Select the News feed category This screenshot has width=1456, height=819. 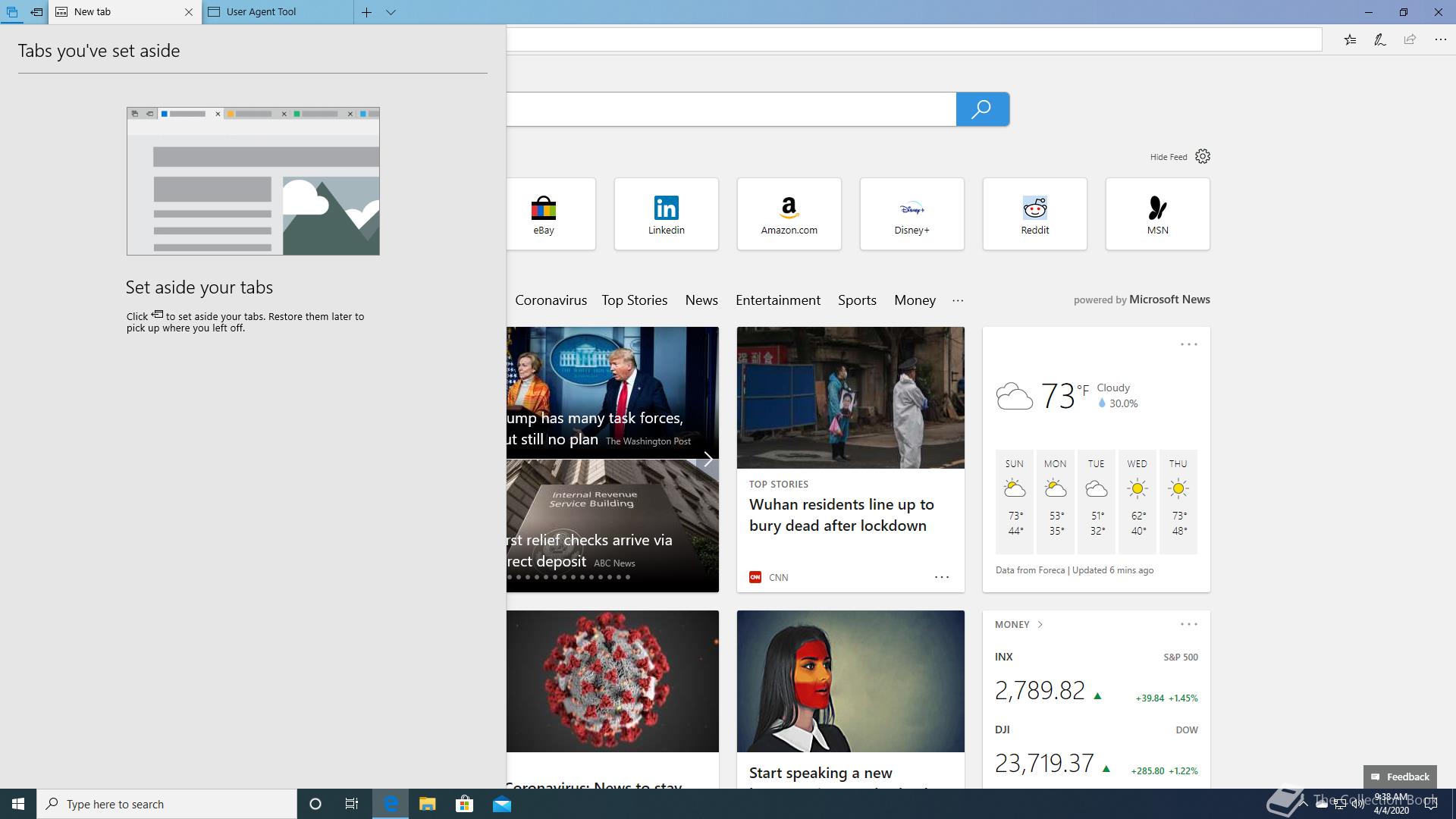coord(701,300)
